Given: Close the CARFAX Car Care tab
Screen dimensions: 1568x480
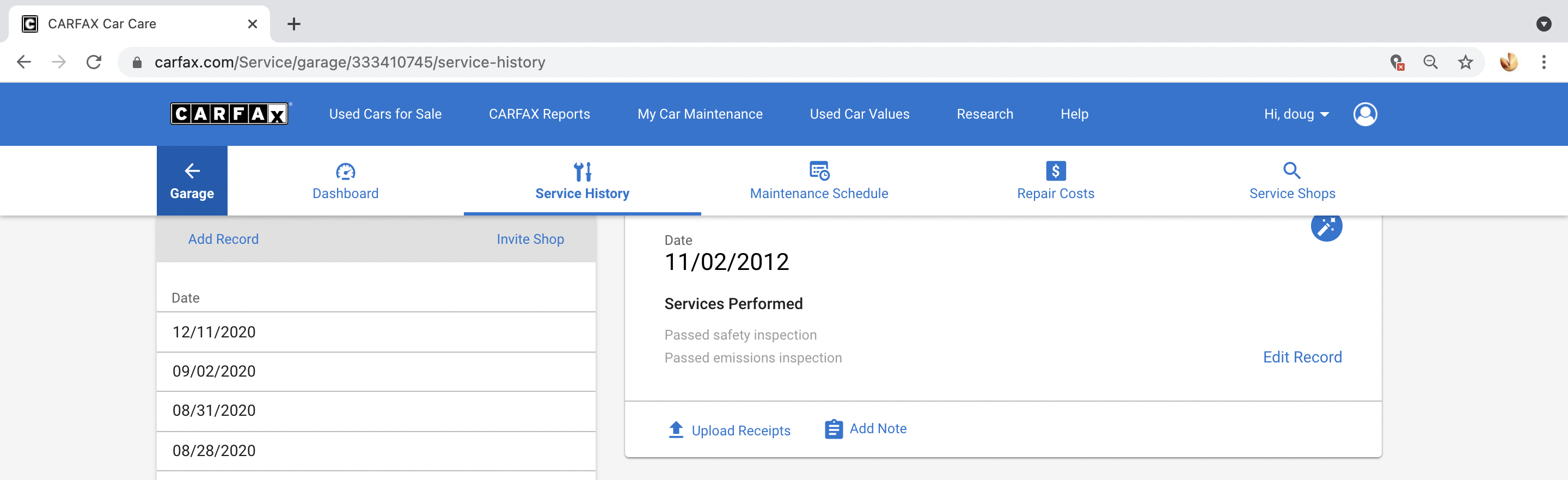Looking at the screenshot, I should 253,24.
